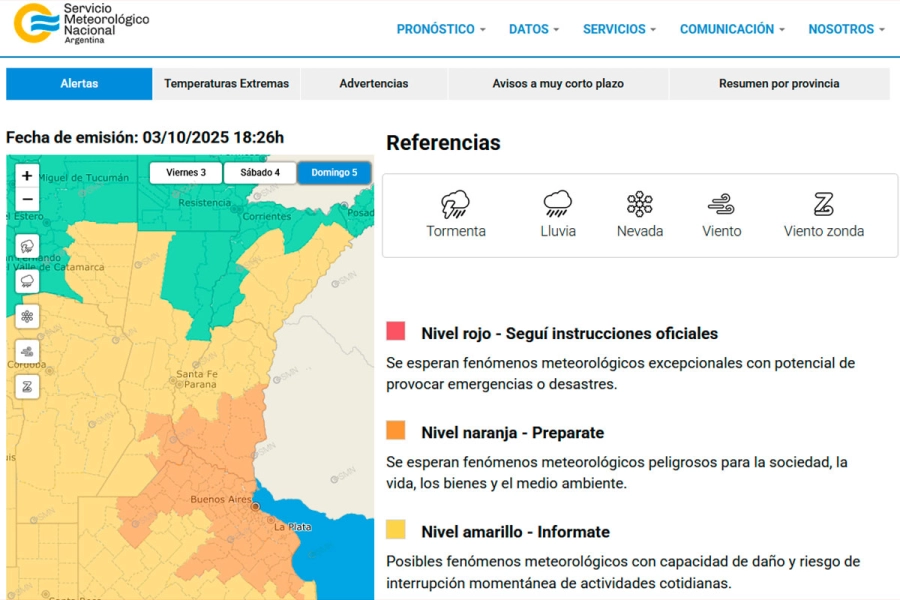The height and width of the screenshot is (600, 900).
Task: Select Domingo 5 forecast day
Action: pyautogui.click(x=333, y=173)
